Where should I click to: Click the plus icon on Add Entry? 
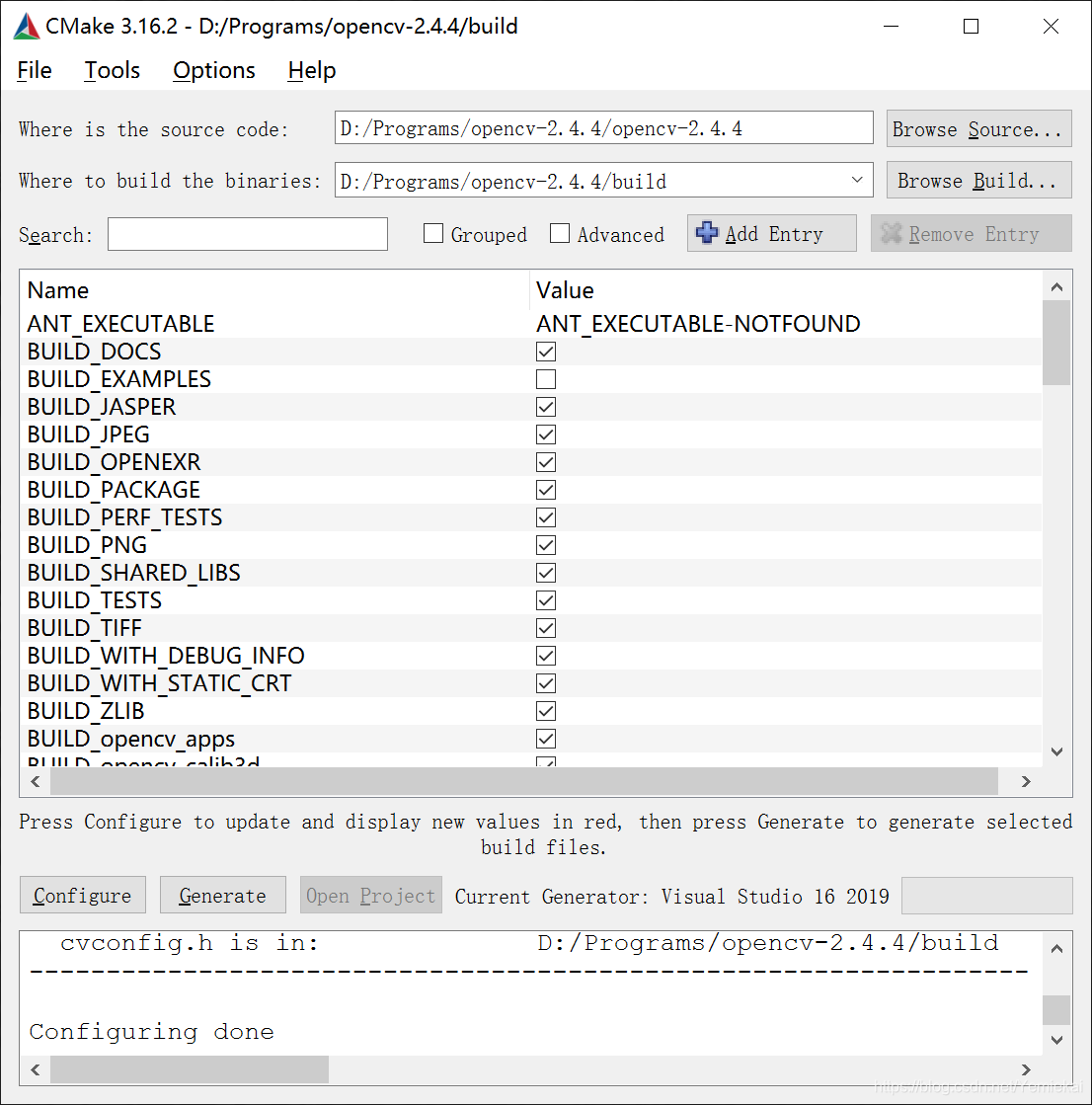(x=707, y=233)
